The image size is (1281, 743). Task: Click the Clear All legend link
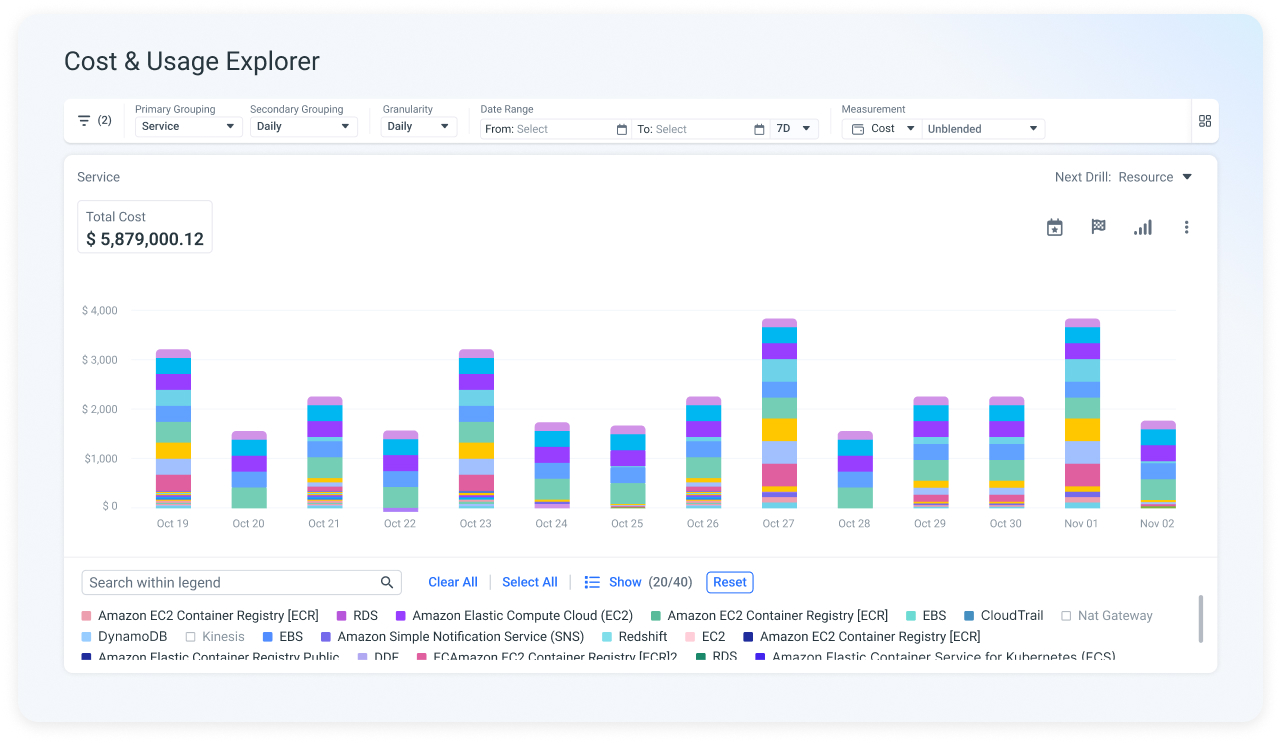pyautogui.click(x=453, y=581)
